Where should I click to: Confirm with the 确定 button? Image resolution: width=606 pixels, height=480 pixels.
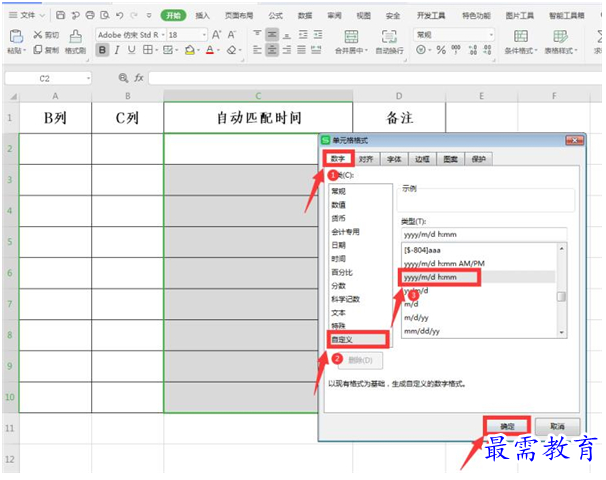(507, 426)
